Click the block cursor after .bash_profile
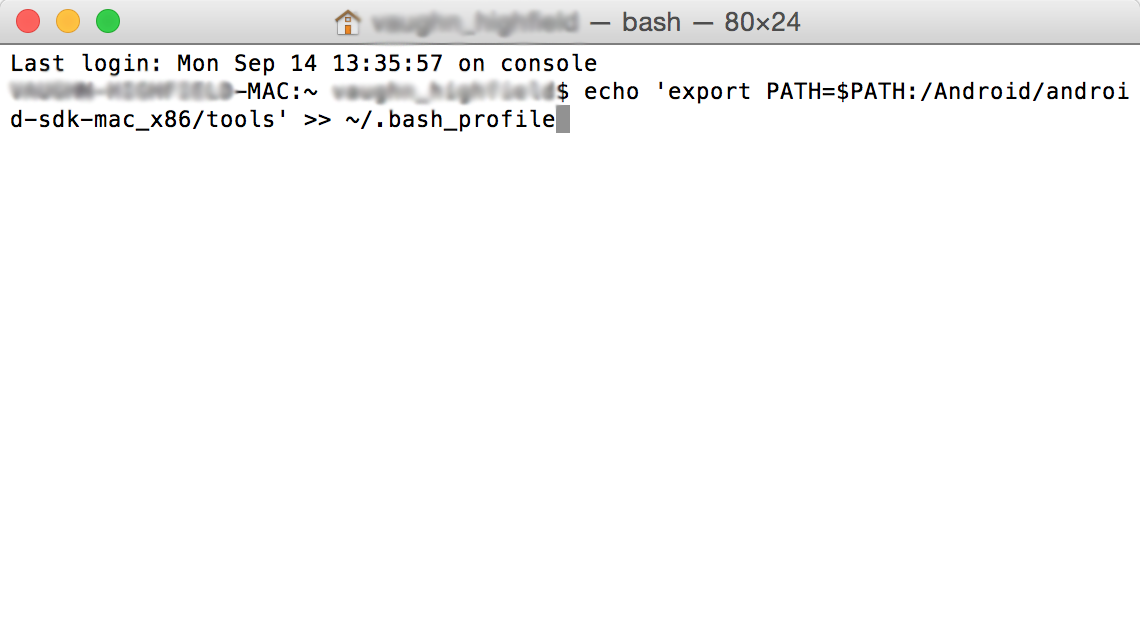This screenshot has width=1140, height=641. [x=562, y=121]
